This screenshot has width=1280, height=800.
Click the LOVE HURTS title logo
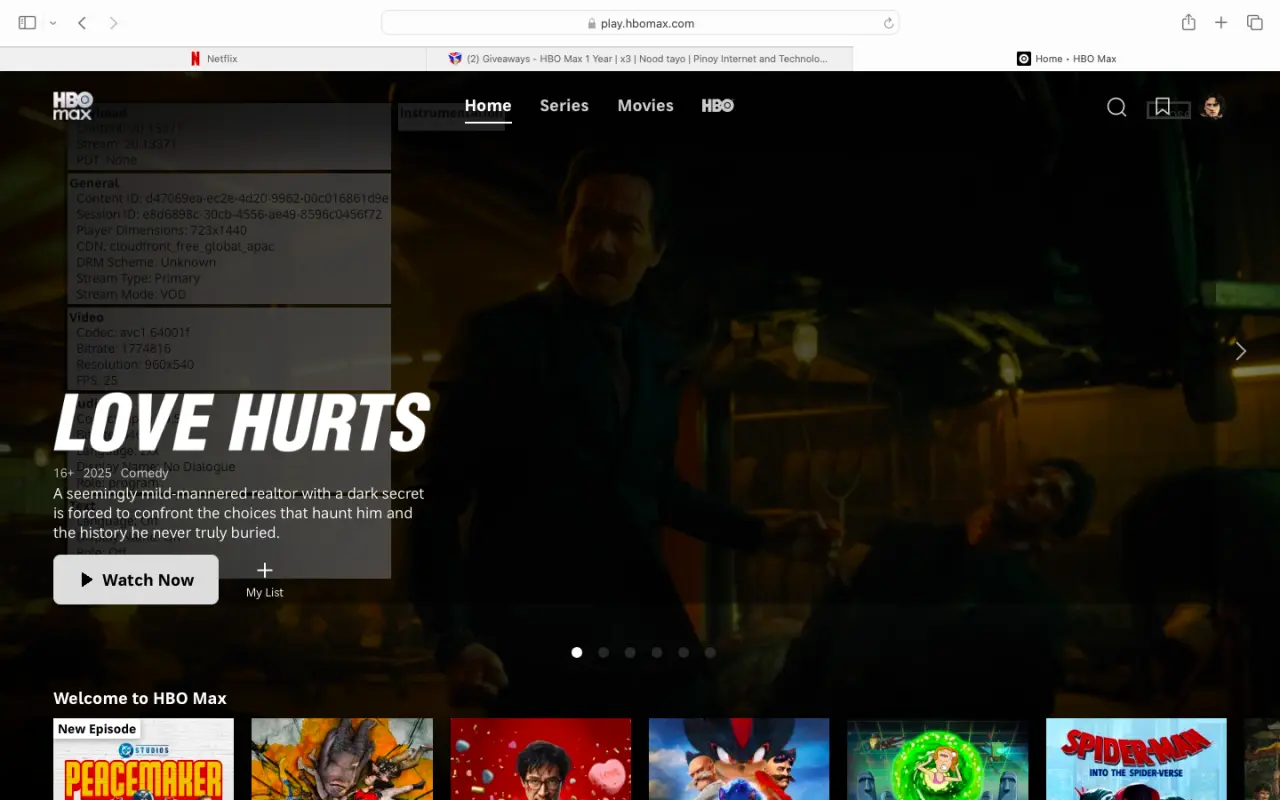pyautogui.click(x=241, y=423)
